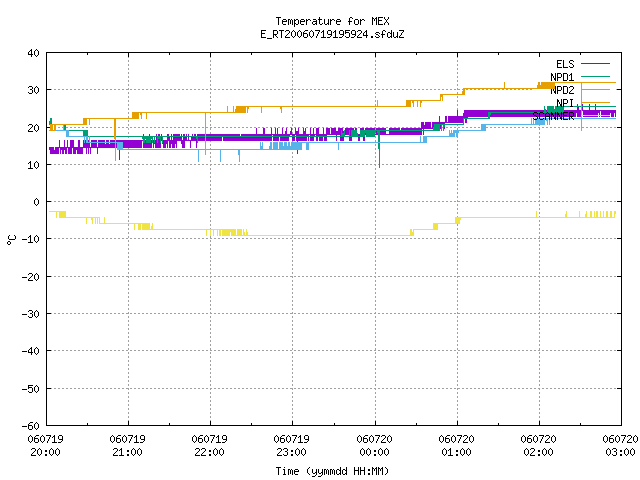Viewport: 640px width, 480px height.
Task: Click the y-axis label -10
Action: click(31, 239)
